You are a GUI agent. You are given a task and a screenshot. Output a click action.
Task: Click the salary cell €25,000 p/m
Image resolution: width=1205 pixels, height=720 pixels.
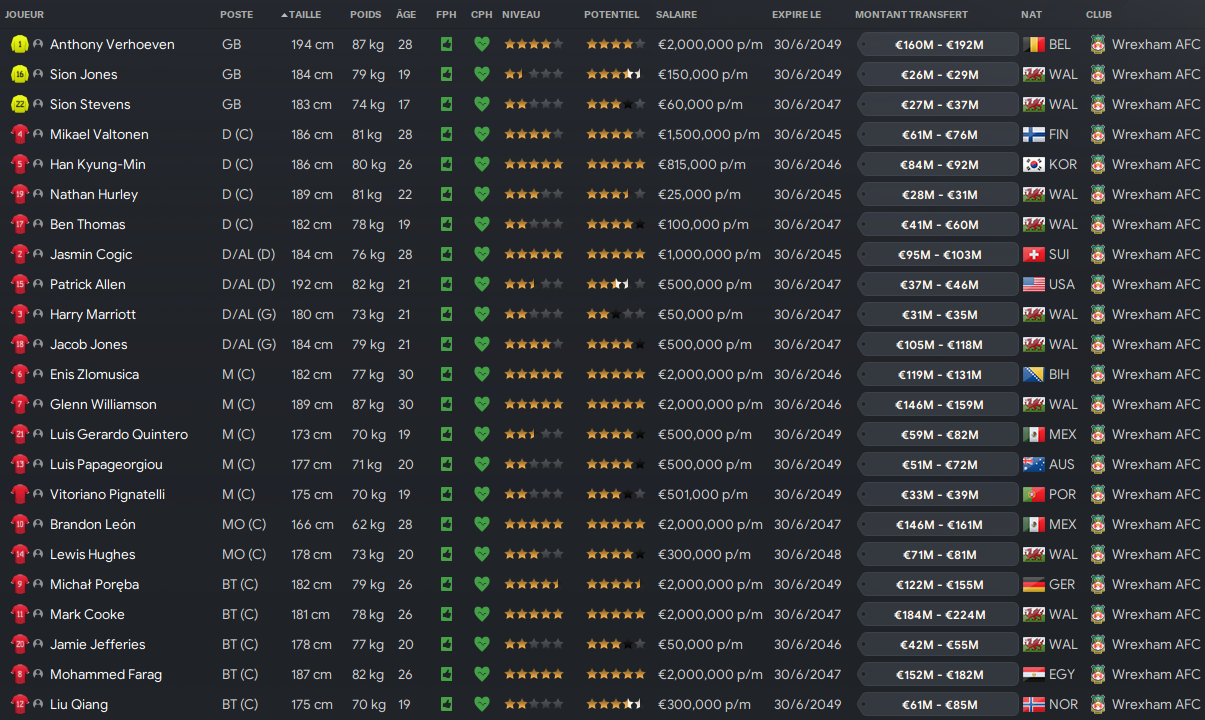(699, 194)
